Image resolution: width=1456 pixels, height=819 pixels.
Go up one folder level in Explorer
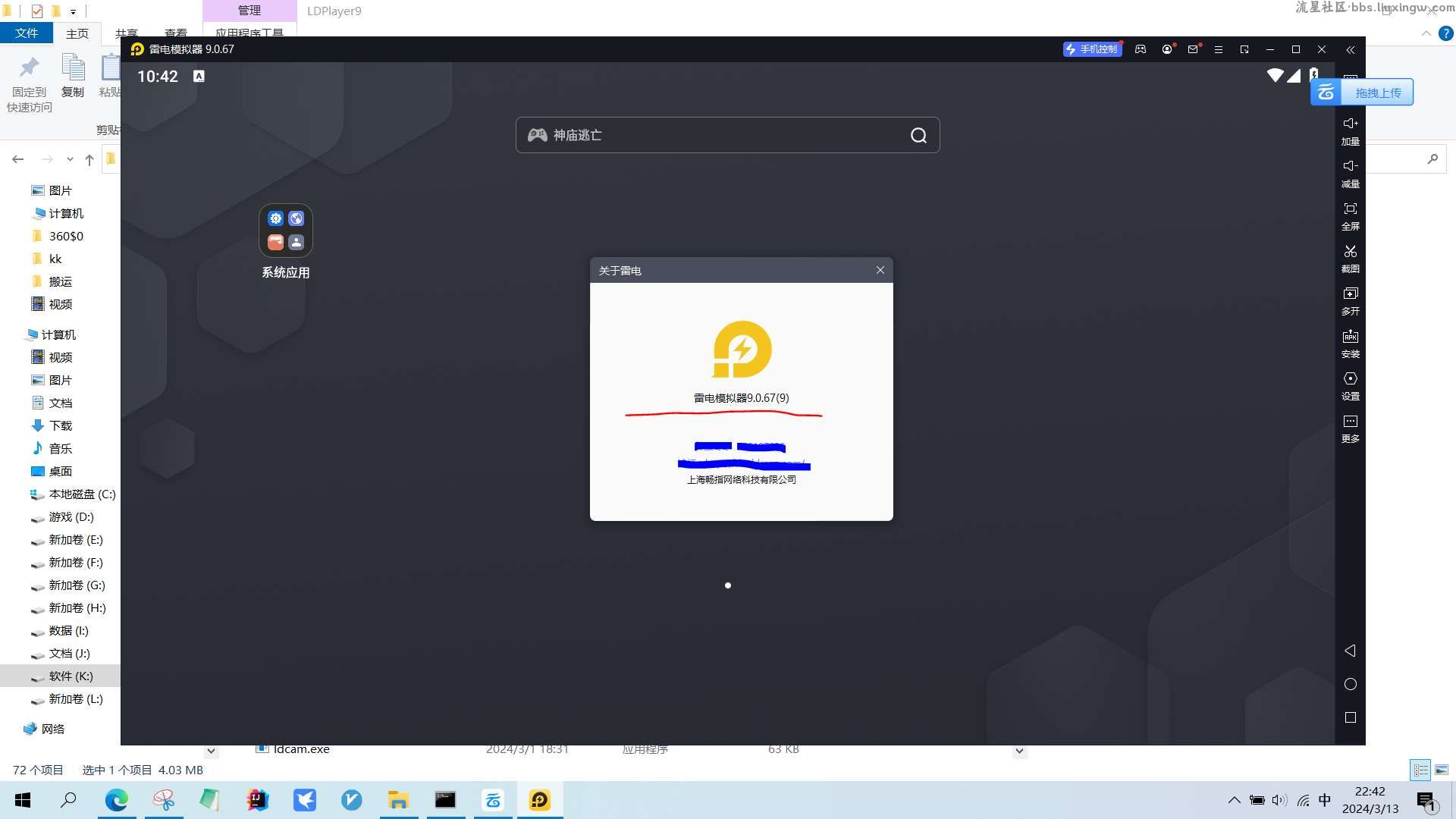[x=89, y=159]
